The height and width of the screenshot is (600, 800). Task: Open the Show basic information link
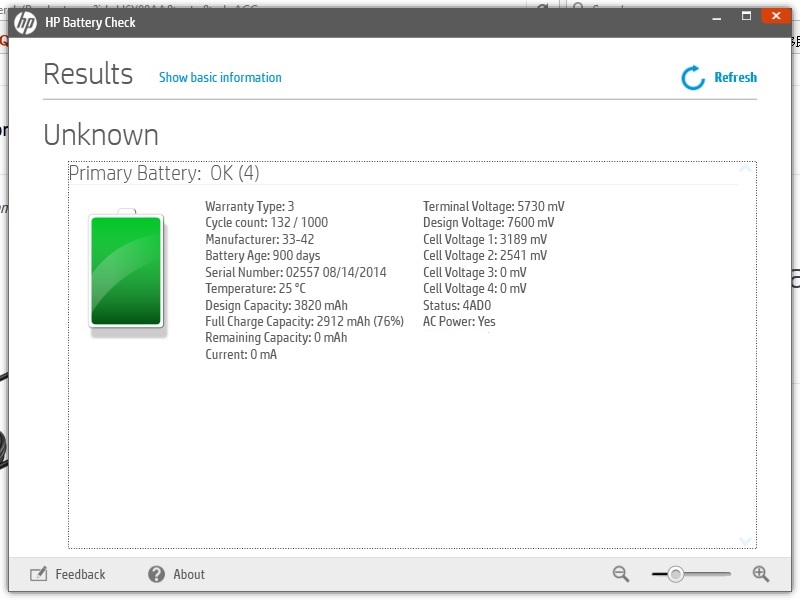pyautogui.click(x=220, y=77)
